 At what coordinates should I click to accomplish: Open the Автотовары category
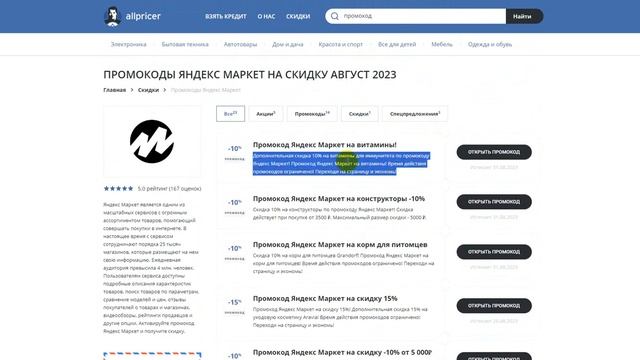coord(240,44)
